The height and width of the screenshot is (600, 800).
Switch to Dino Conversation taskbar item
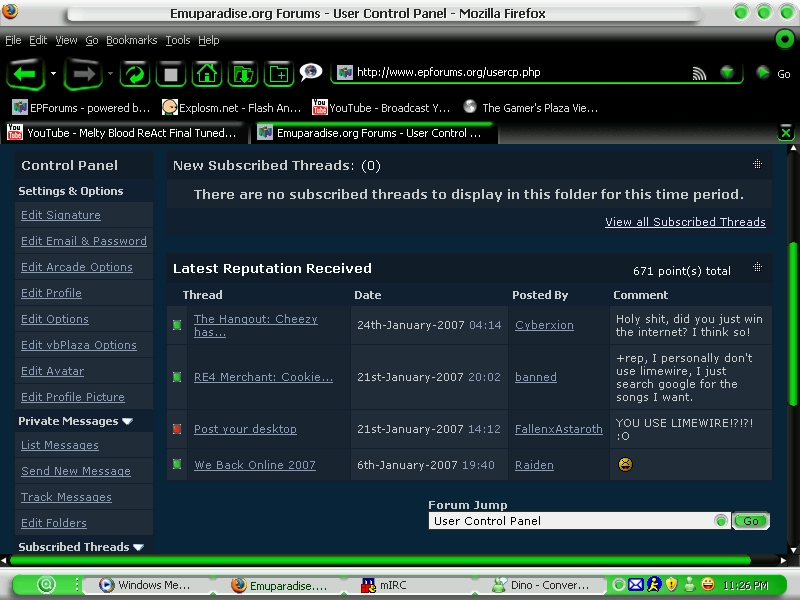click(x=542, y=585)
